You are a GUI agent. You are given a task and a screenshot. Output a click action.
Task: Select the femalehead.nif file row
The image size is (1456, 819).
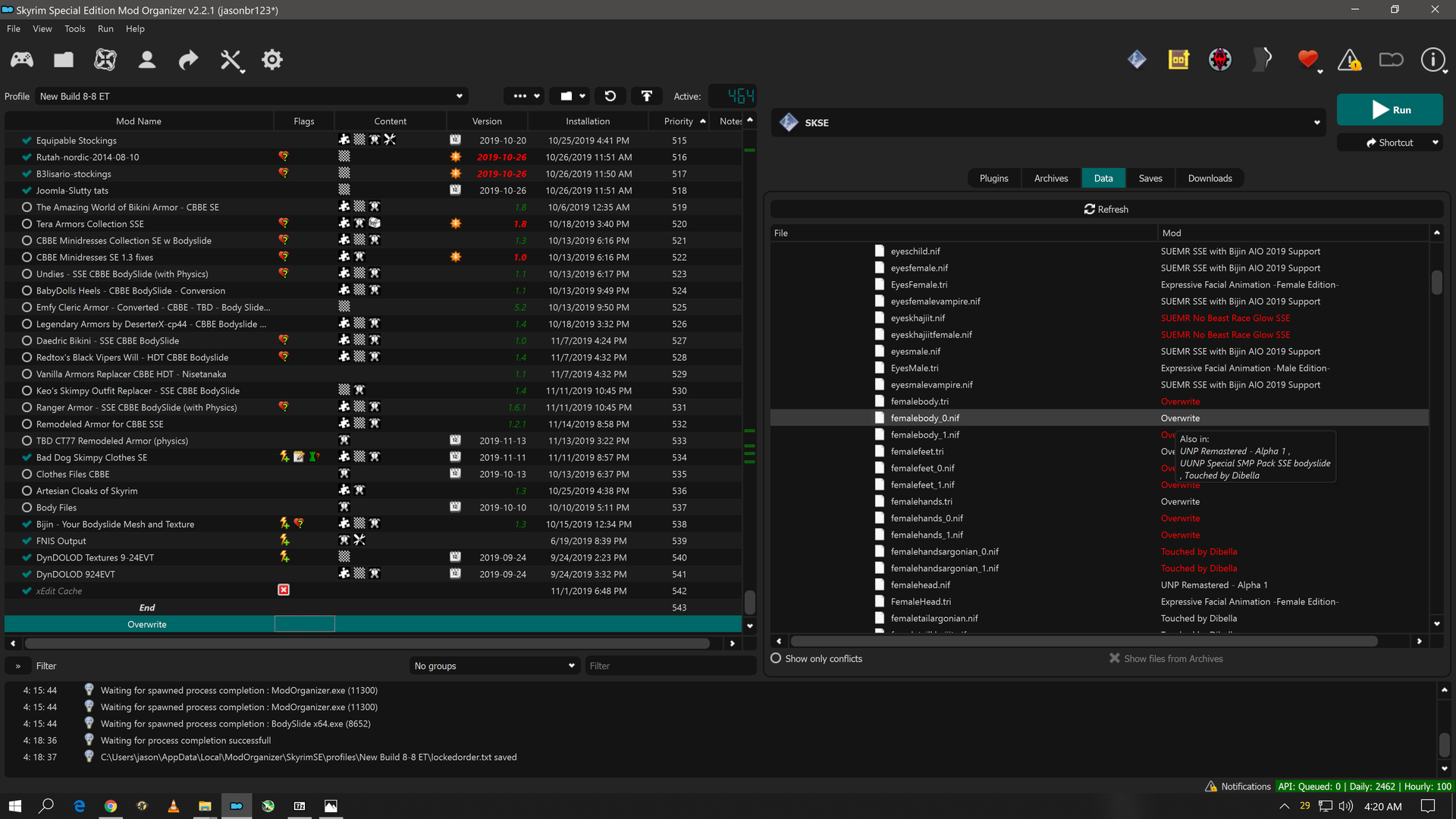(x=1100, y=585)
